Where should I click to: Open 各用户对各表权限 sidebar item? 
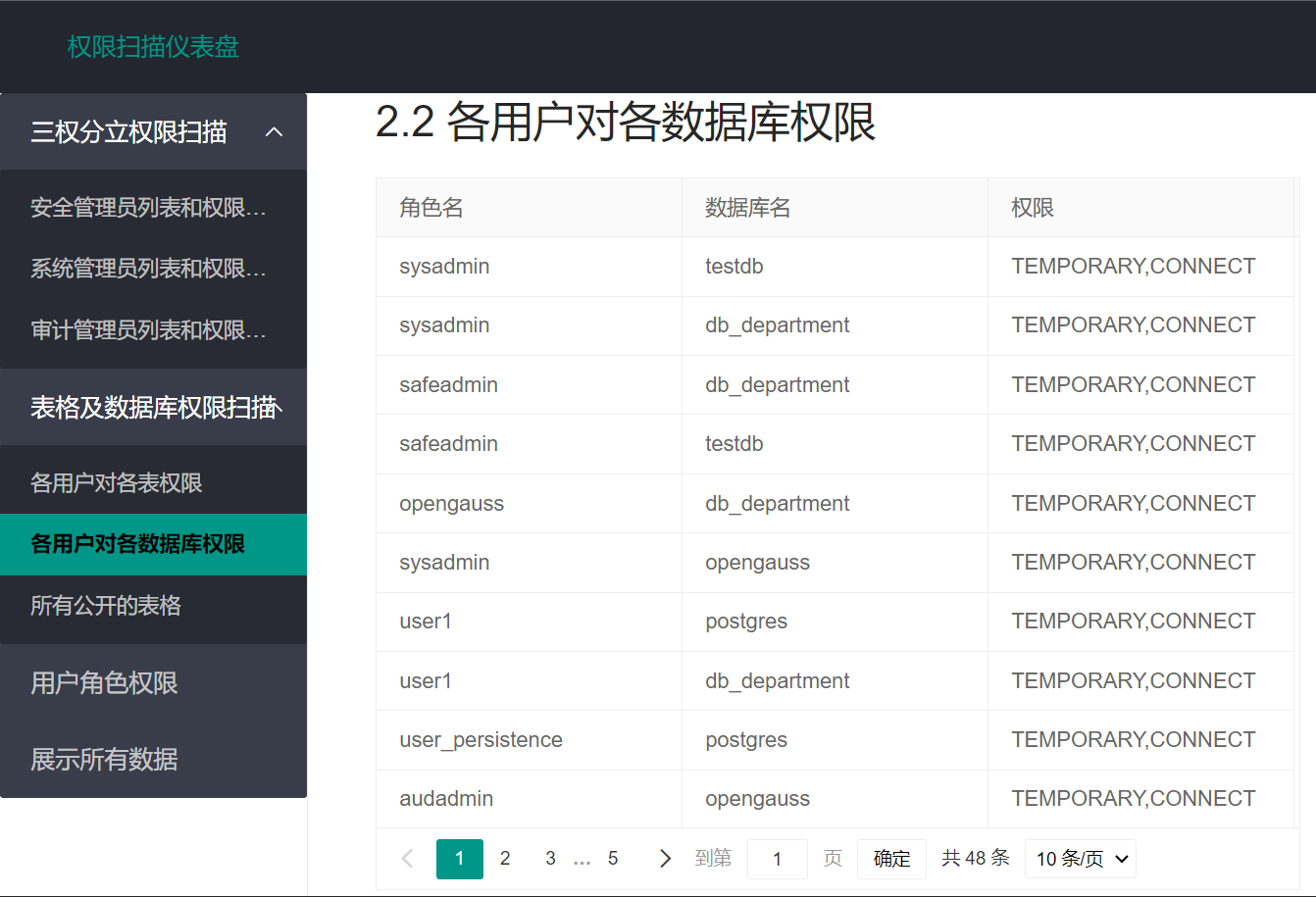pos(153,483)
